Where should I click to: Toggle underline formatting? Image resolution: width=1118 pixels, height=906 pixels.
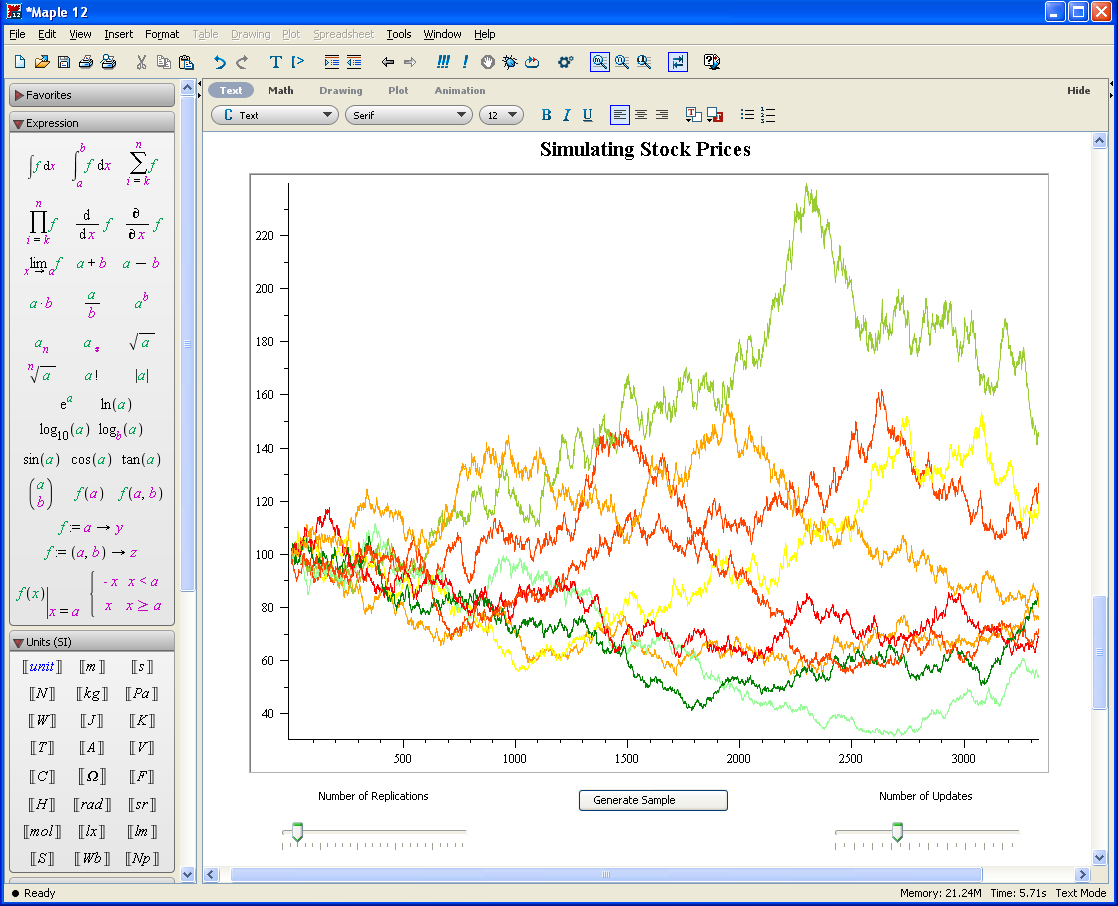(x=587, y=115)
